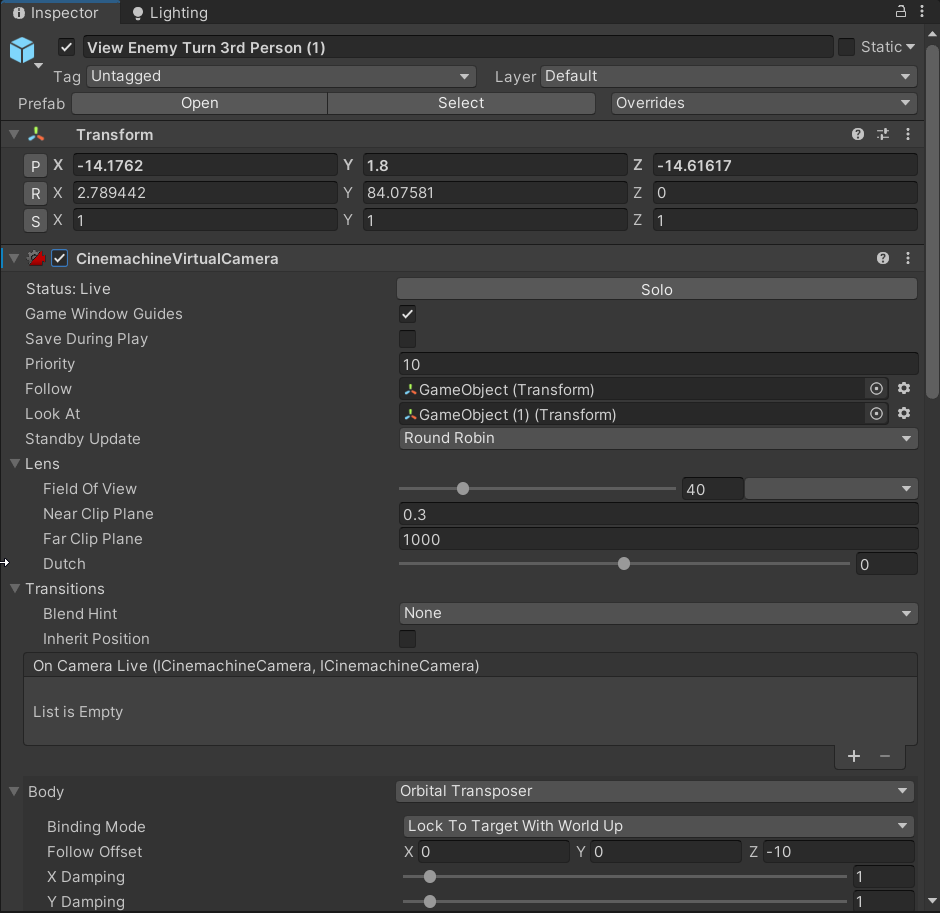Open the Transform help icon

point(857,134)
